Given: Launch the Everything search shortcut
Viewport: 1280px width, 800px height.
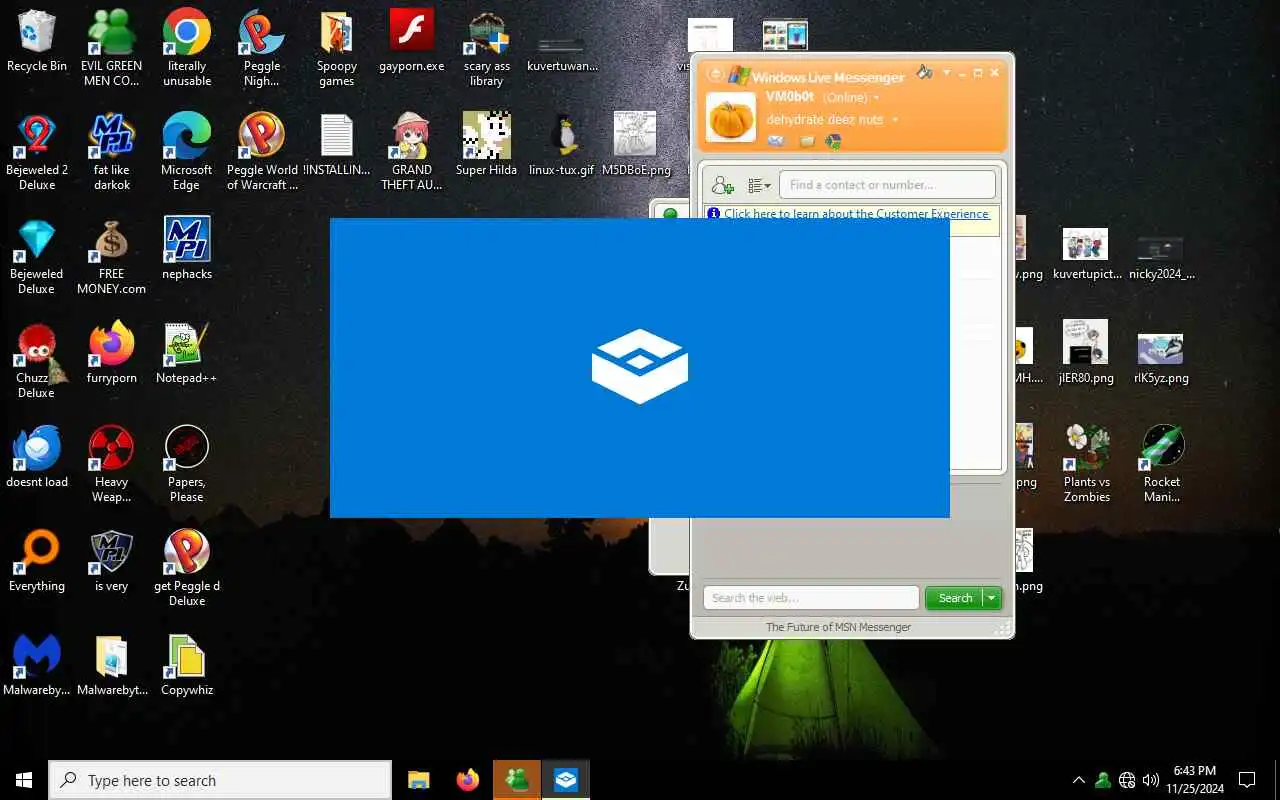Looking at the screenshot, I should pos(37,561).
